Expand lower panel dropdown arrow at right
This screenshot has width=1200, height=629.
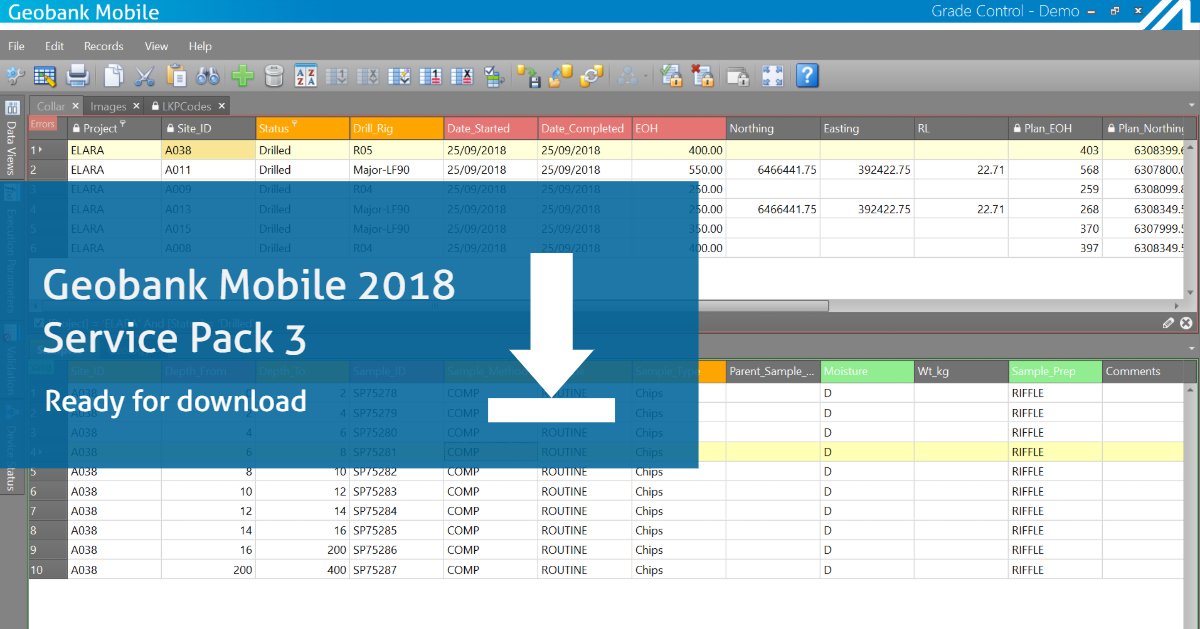[1191, 348]
